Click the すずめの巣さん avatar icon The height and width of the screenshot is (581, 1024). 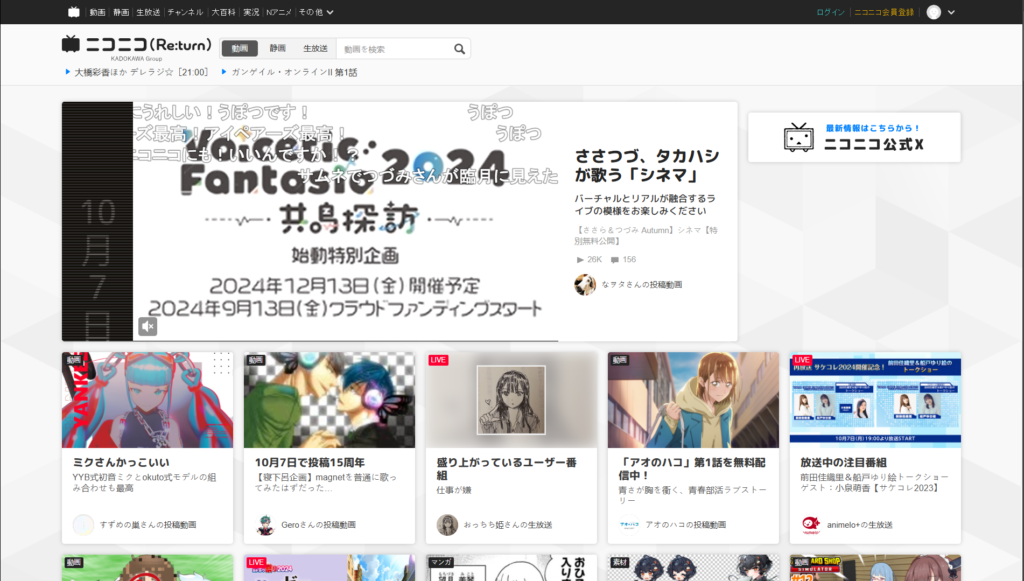tap(83, 525)
